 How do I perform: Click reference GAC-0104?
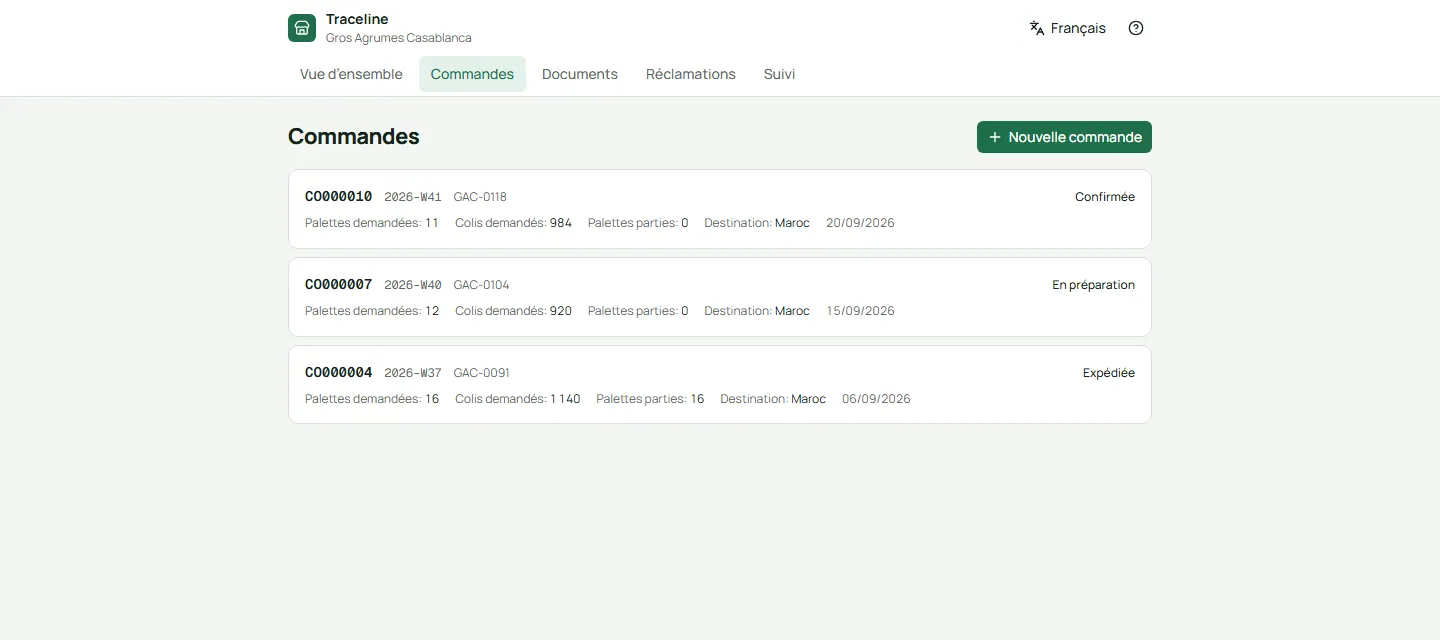click(482, 285)
